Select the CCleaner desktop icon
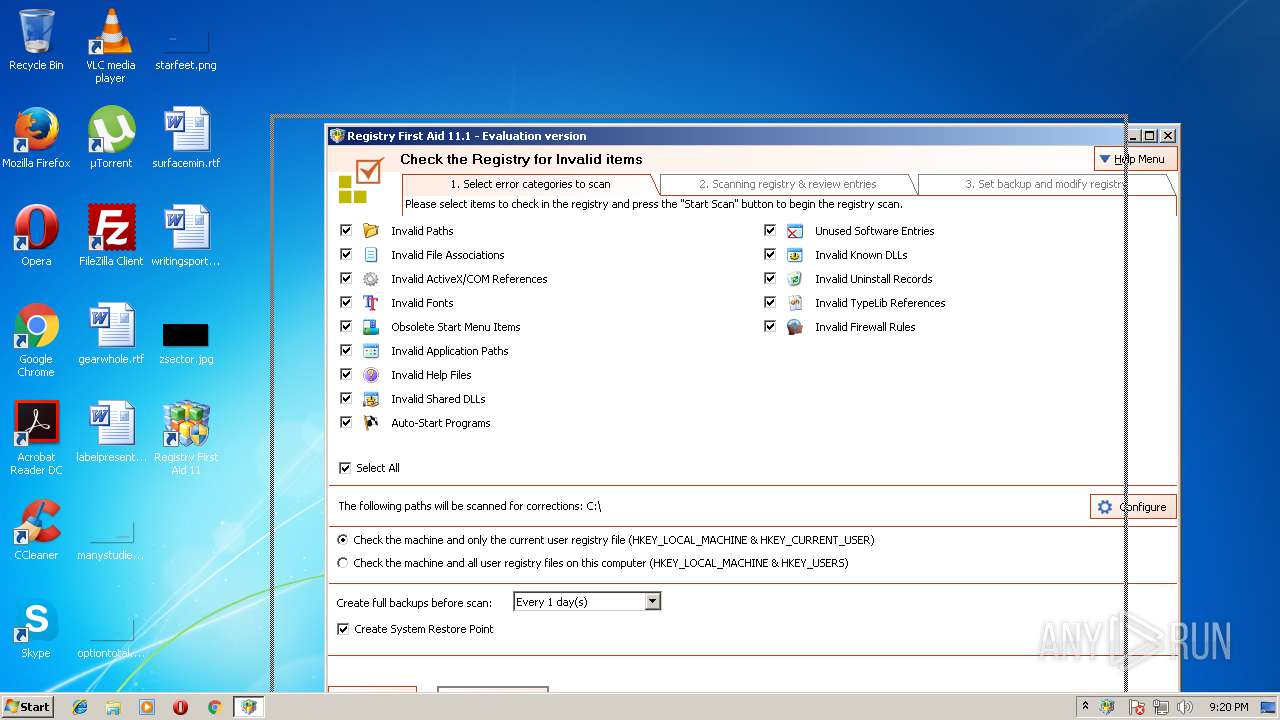Viewport: 1280px width, 720px height. pyautogui.click(x=36, y=530)
